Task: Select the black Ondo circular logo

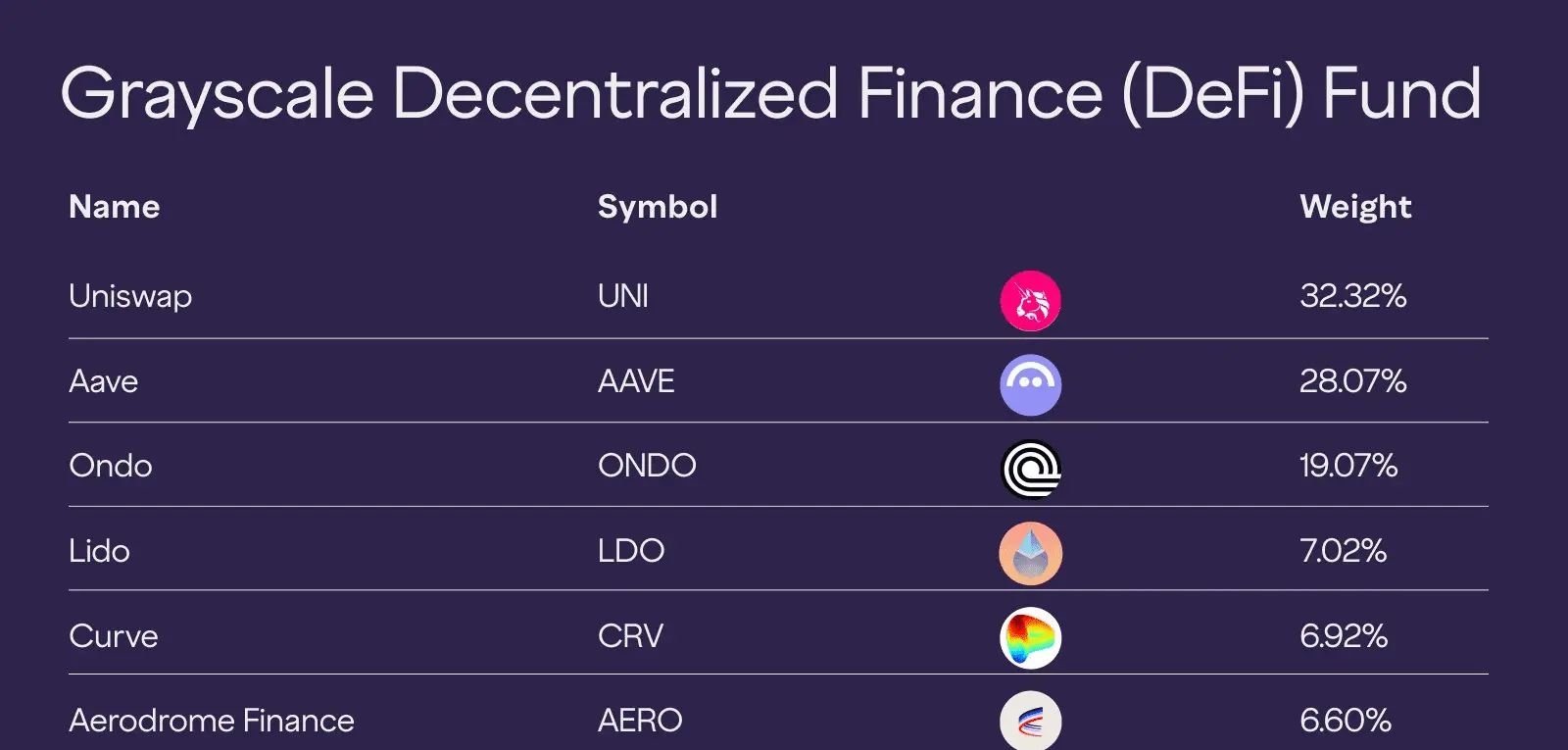Action: tap(1030, 469)
